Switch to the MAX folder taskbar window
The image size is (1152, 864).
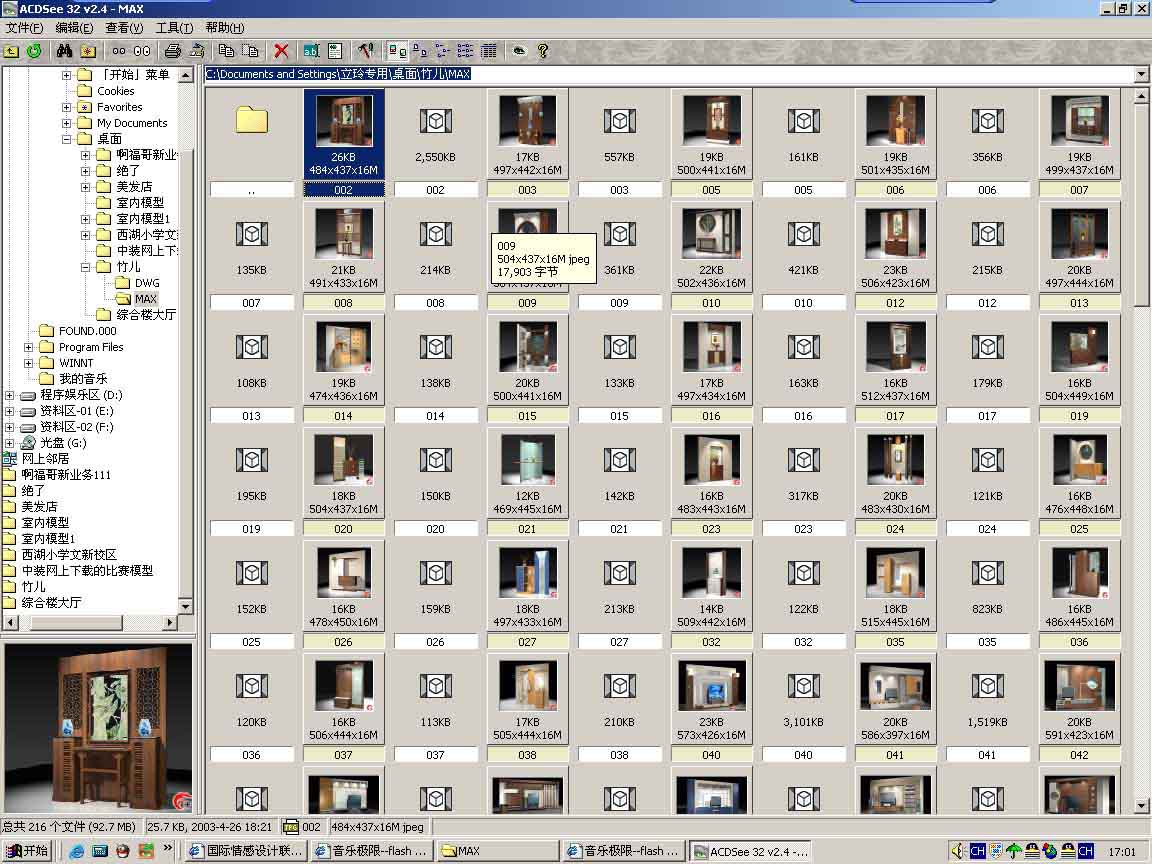click(x=497, y=851)
